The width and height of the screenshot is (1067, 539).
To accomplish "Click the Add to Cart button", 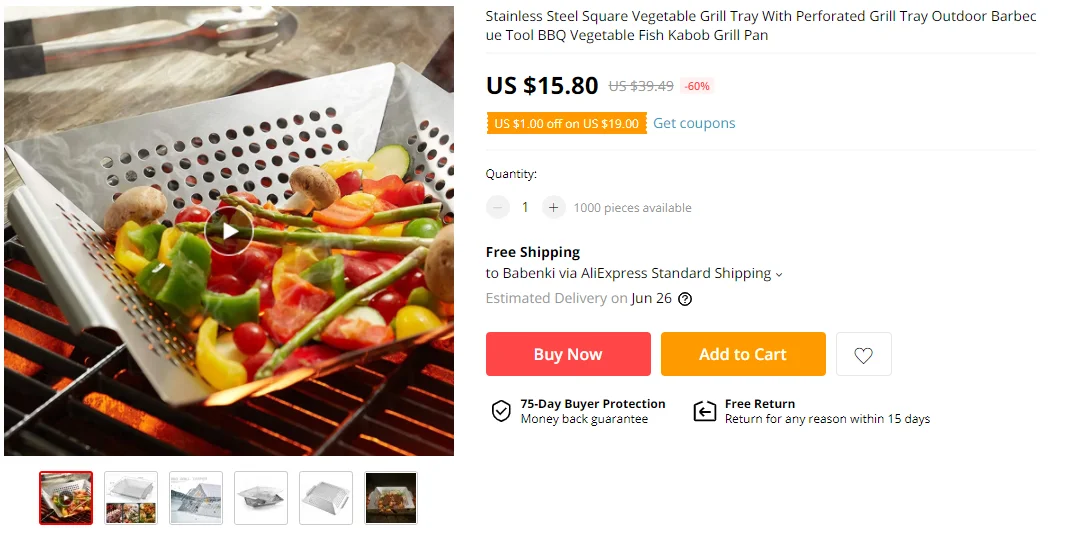I will [743, 354].
